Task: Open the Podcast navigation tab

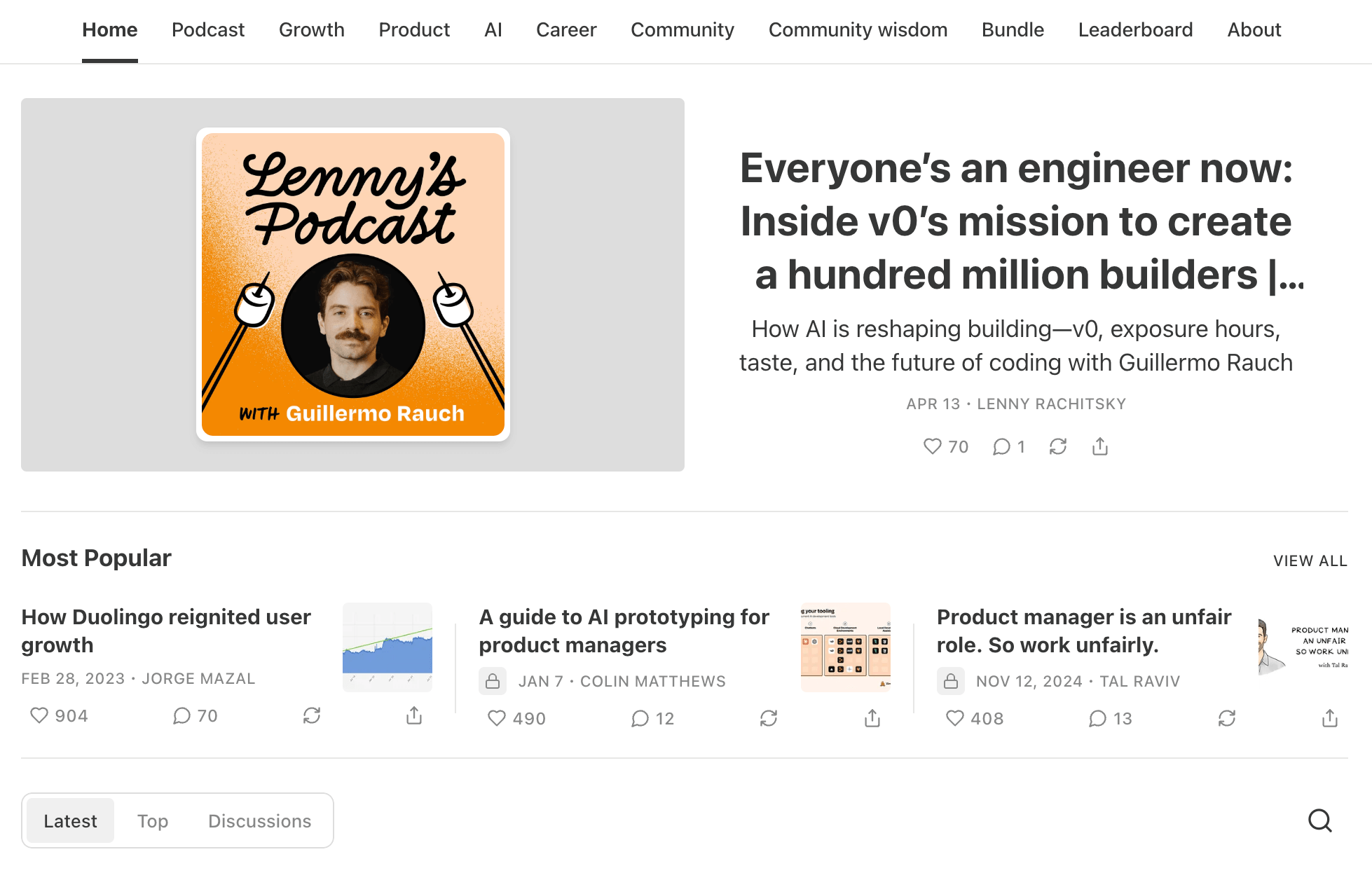Action: (x=208, y=30)
